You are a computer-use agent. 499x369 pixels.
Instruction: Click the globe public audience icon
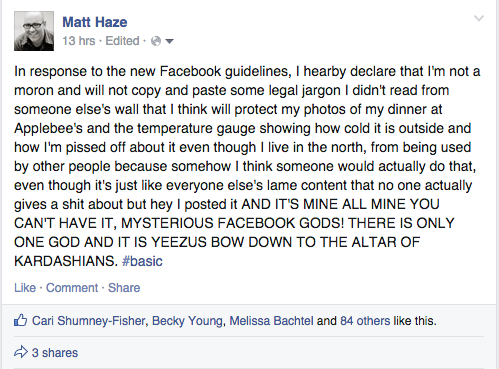pos(156,41)
